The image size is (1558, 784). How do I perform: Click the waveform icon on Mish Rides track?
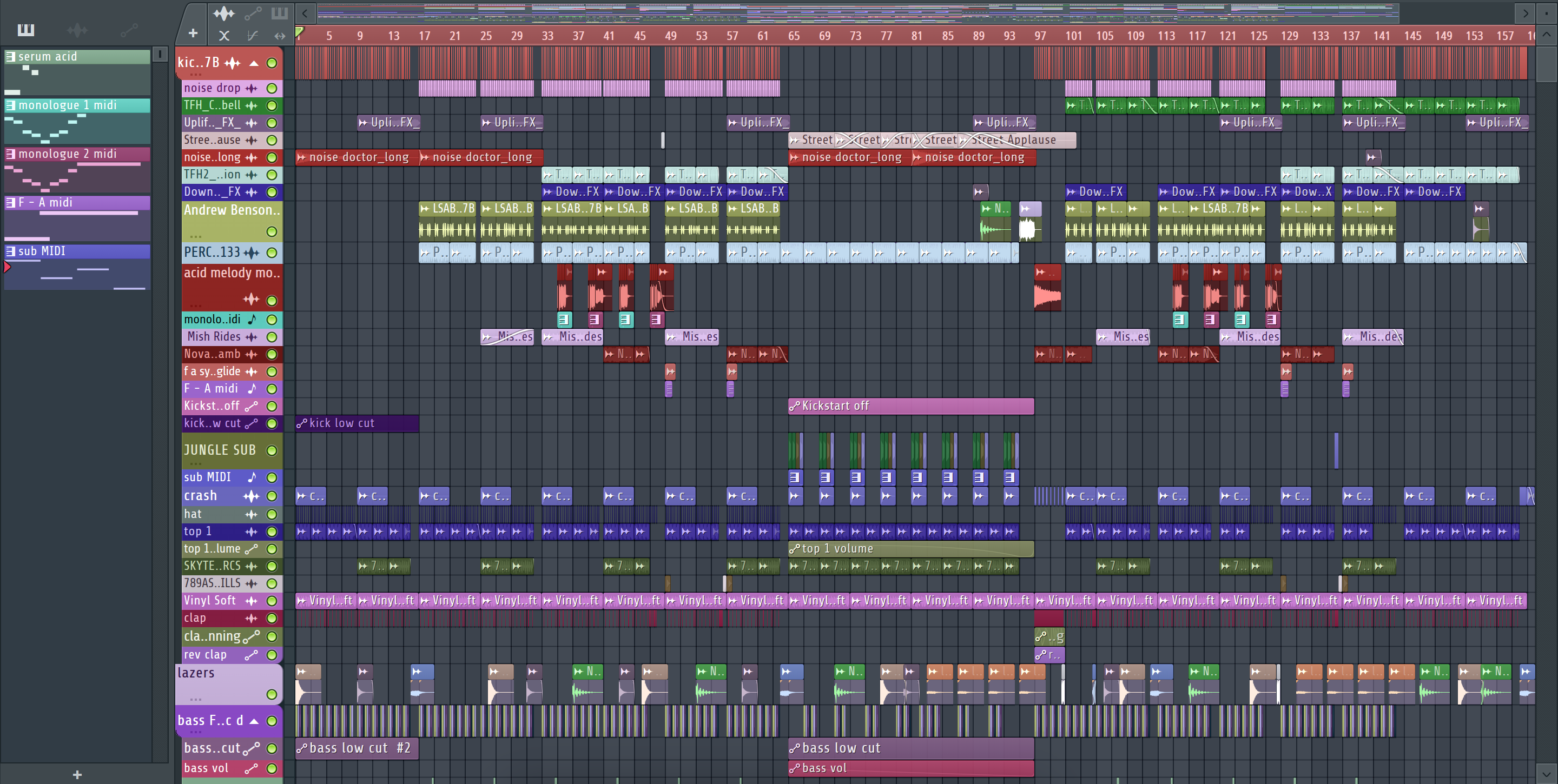(252, 337)
